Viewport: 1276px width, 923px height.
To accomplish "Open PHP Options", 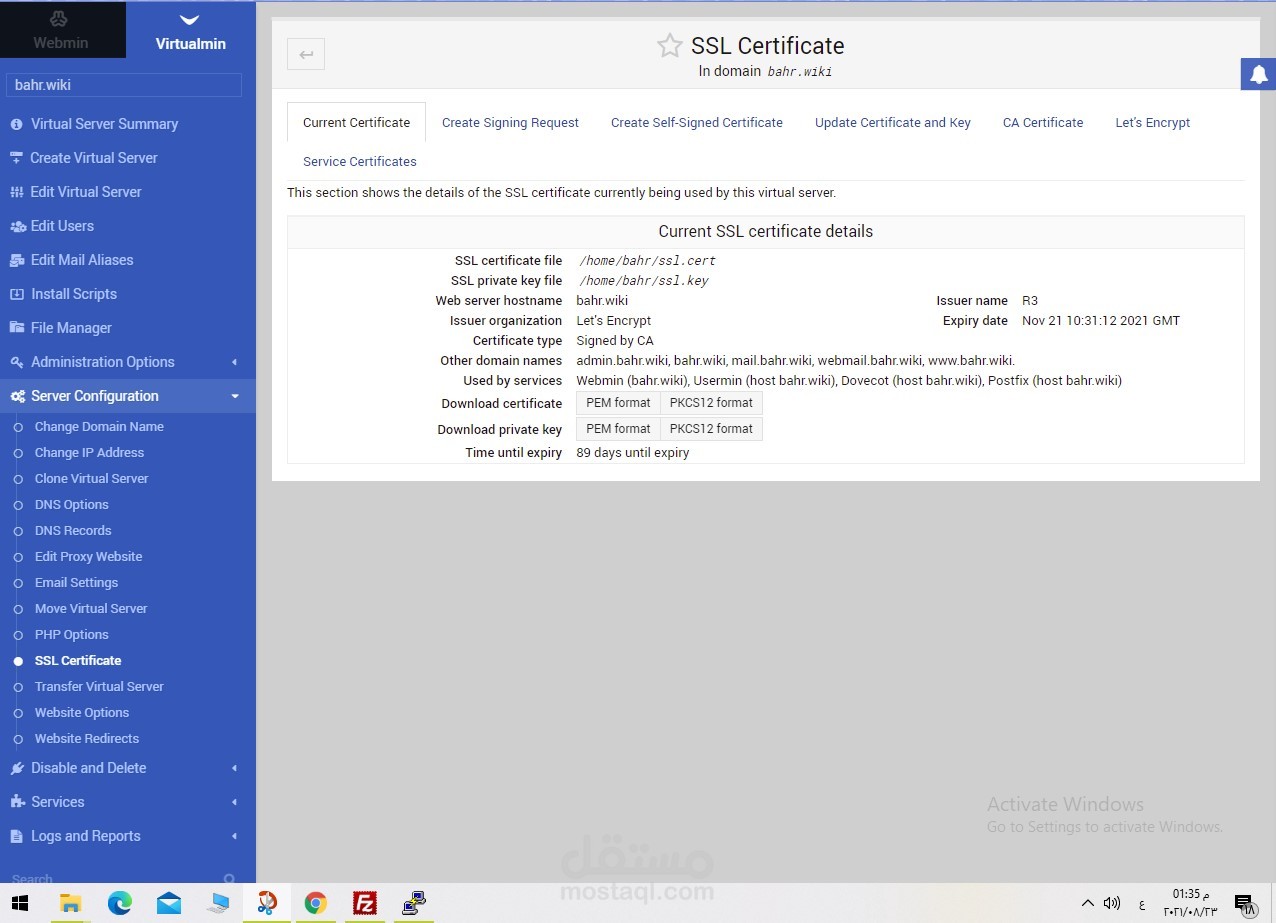I will point(71,635).
